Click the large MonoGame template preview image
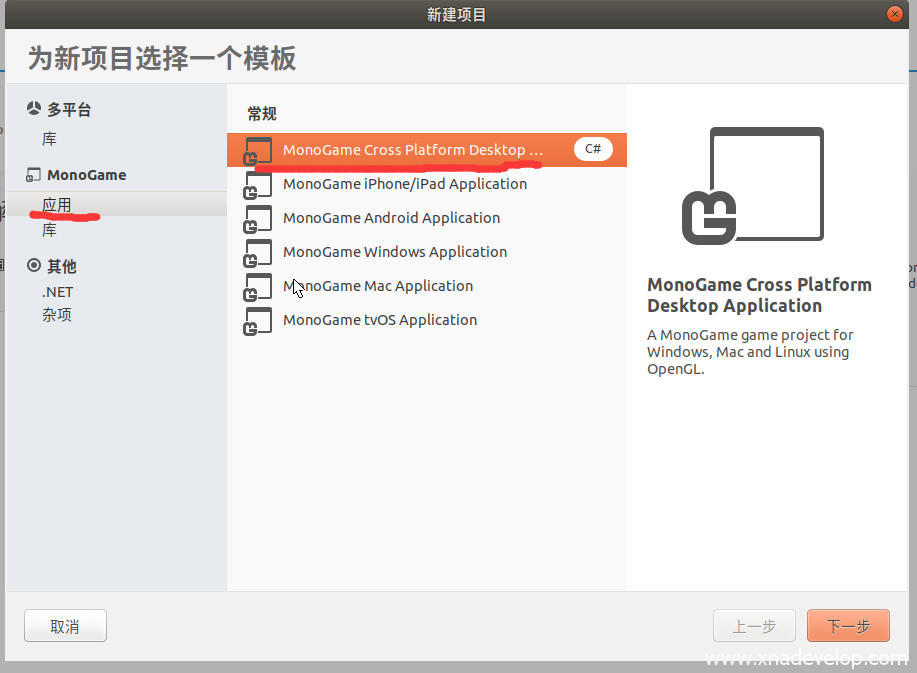This screenshot has width=917, height=673. click(753, 186)
